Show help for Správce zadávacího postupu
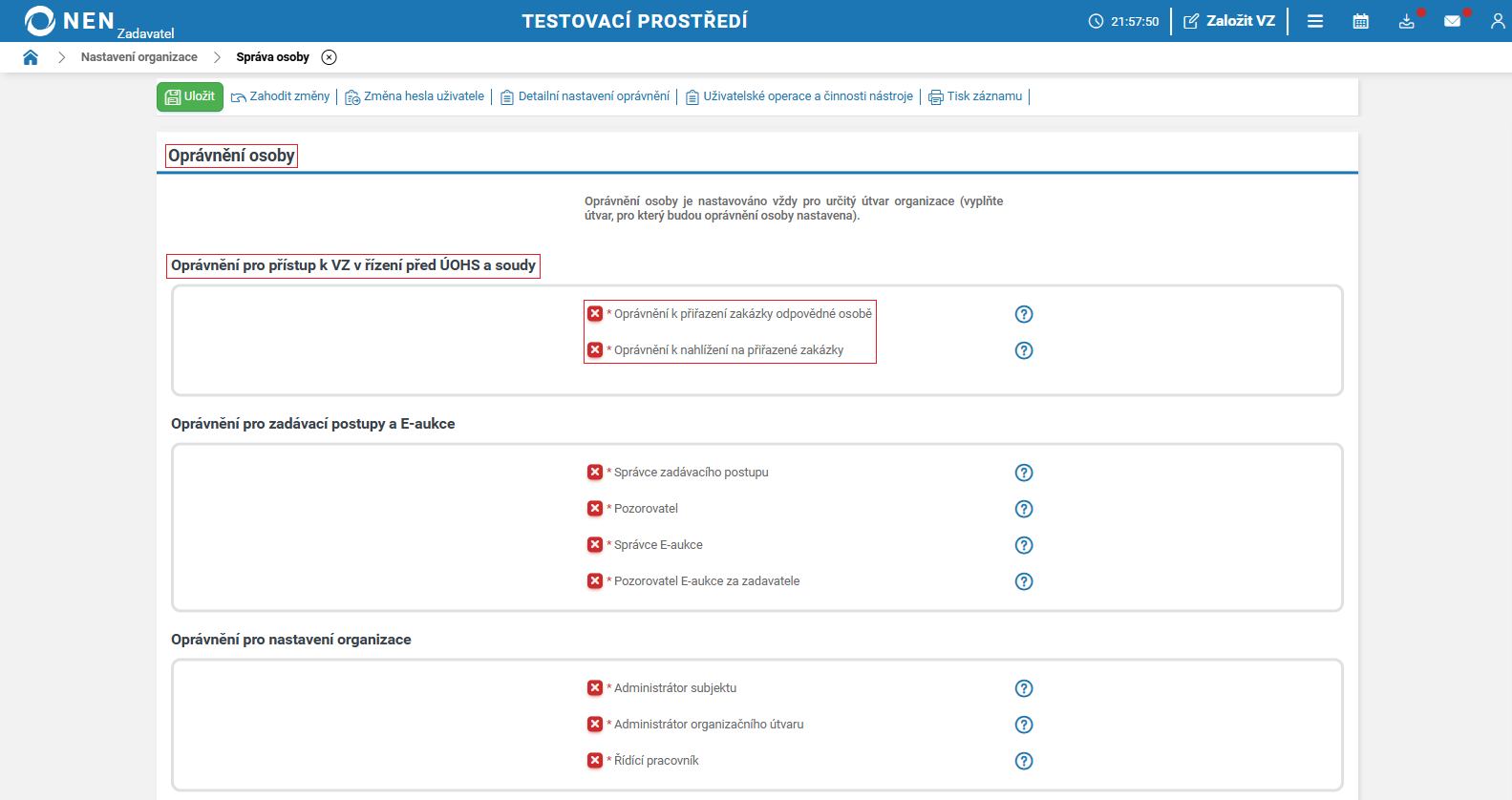The width and height of the screenshot is (1512, 800). 1024,473
